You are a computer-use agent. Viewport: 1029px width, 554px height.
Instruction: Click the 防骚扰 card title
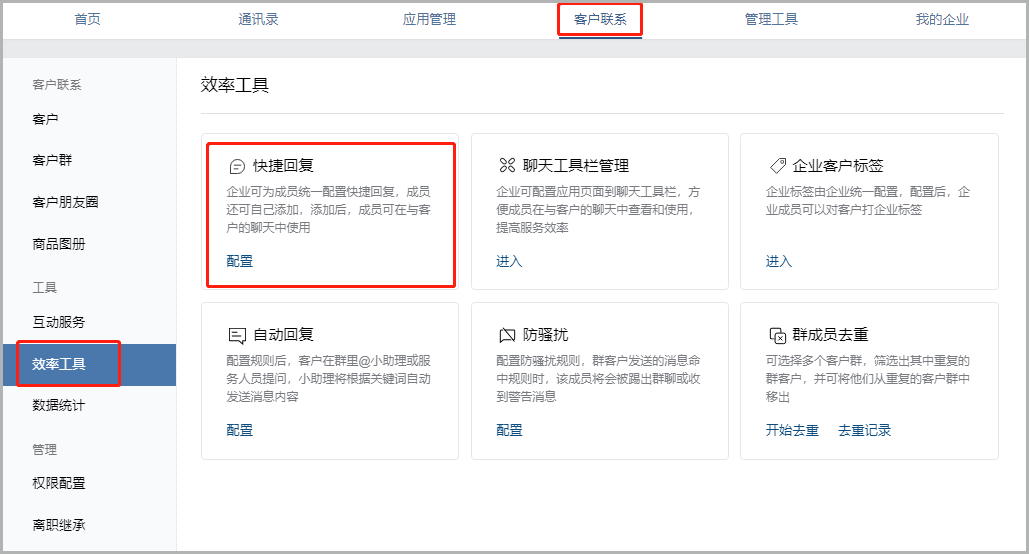tap(546, 335)
